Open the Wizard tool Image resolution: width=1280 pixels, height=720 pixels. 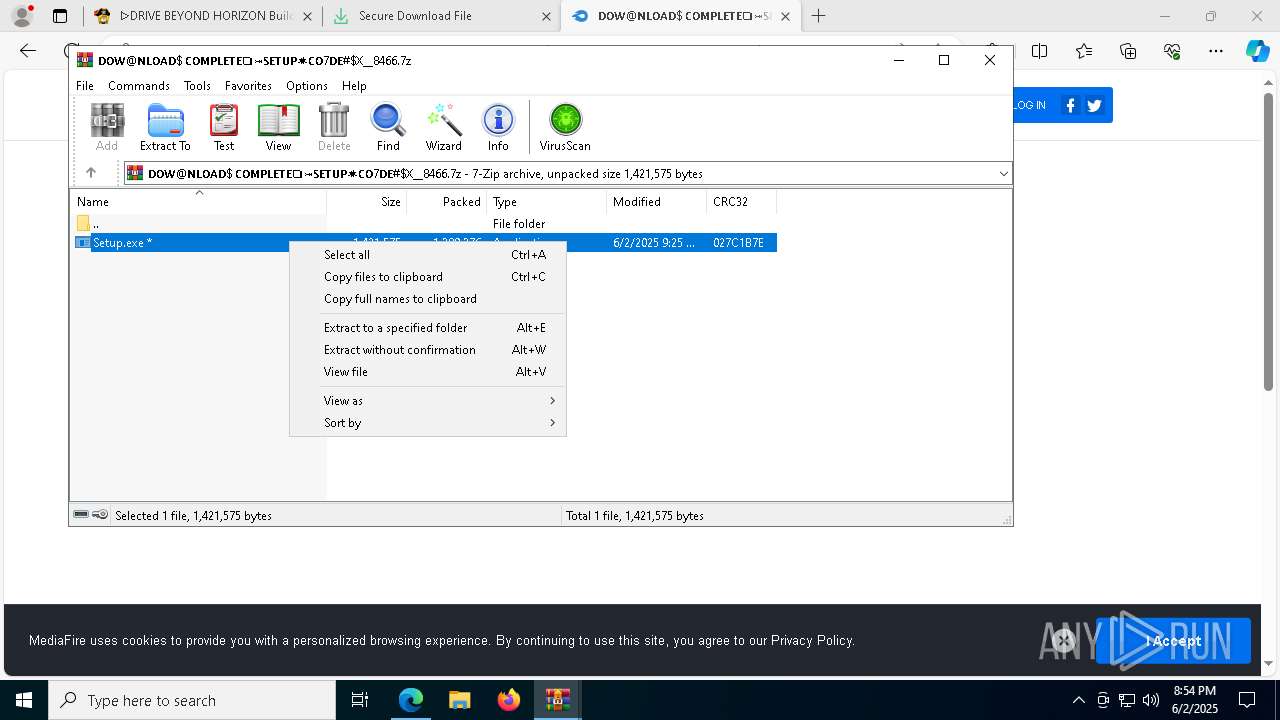click(x=444, y=127)
